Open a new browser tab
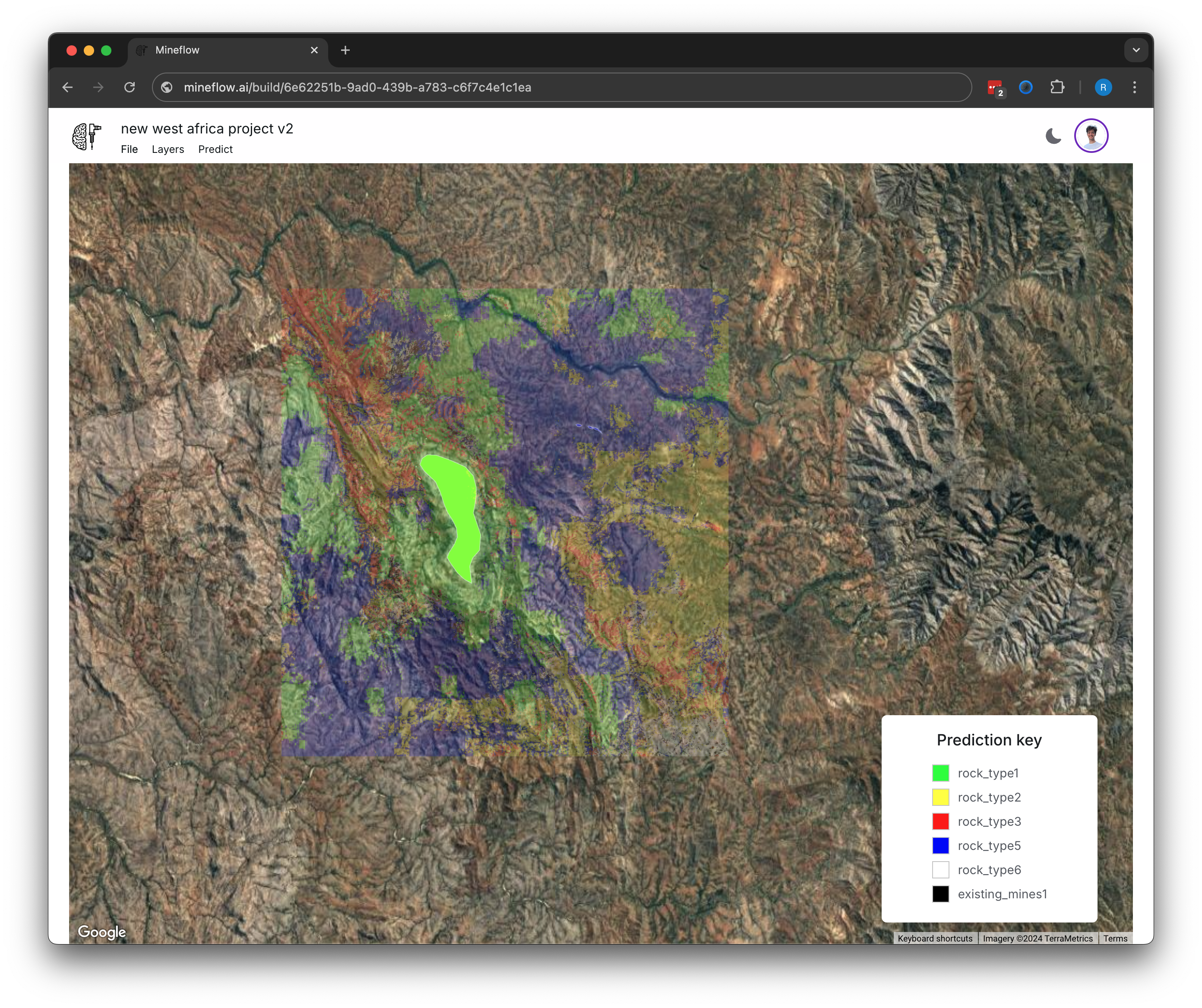This screenshot has width=1202, height=1008. 345,51
